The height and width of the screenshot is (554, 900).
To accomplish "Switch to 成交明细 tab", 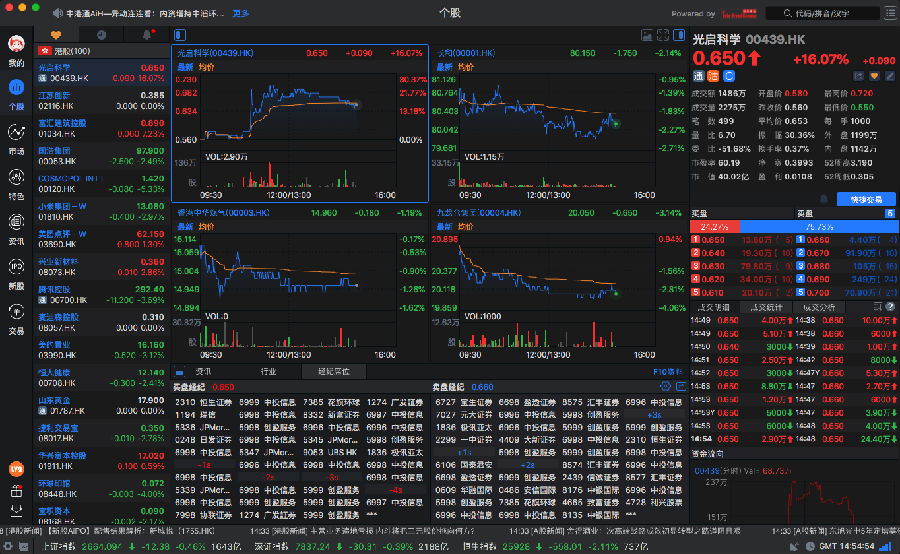I will 714,307.
